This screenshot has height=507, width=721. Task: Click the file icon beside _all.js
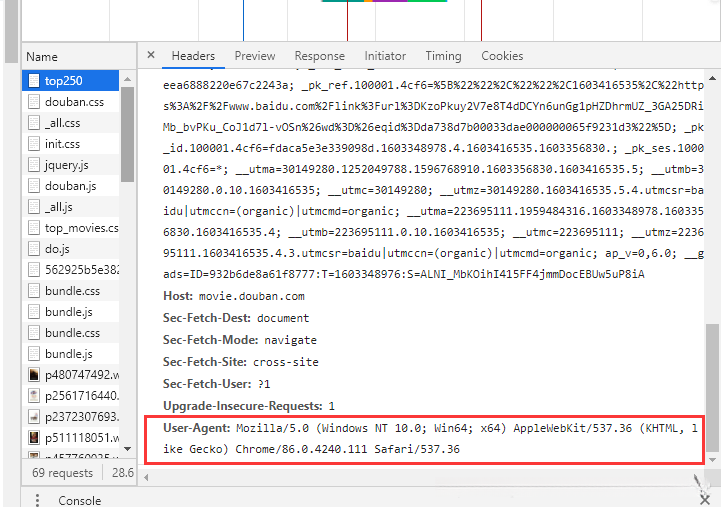coord(34,207)
